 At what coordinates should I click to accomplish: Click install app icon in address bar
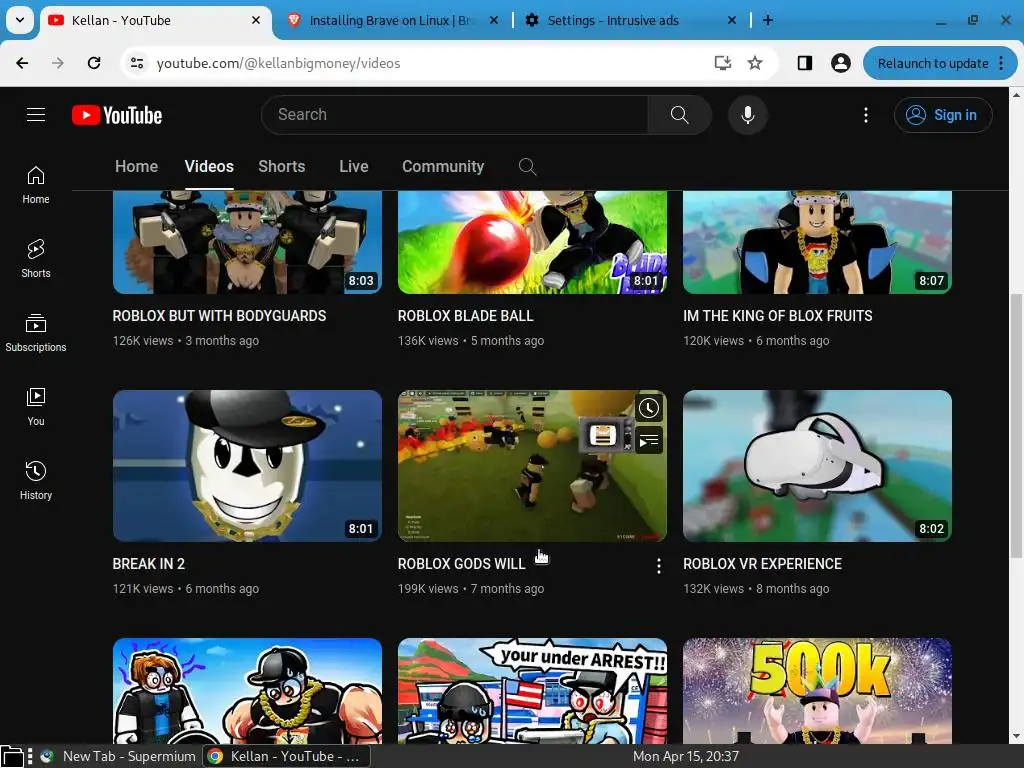tap(722, 63)
